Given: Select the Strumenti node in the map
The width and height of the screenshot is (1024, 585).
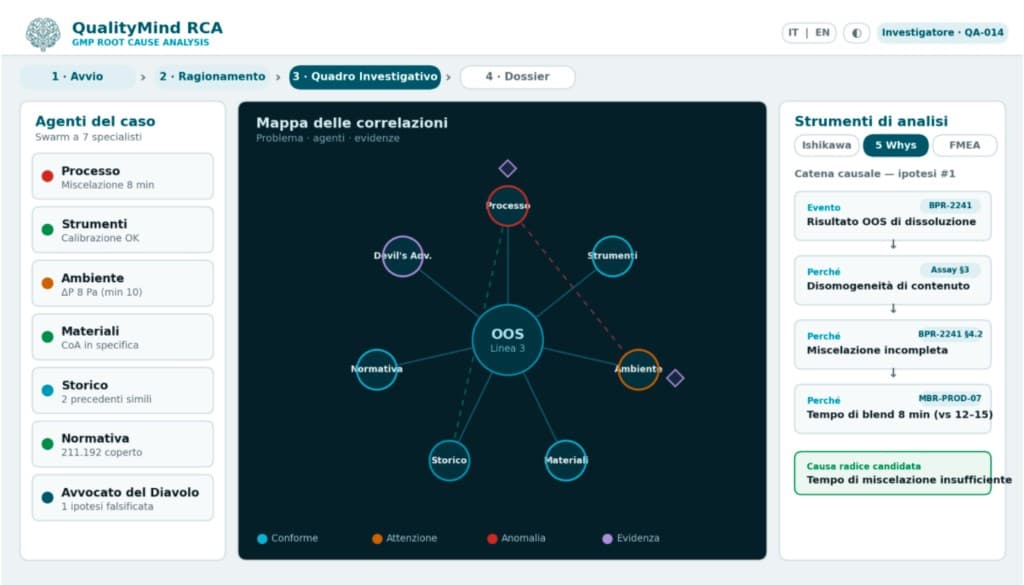Looking at the screenshot, I should click(x=612, y=256).
